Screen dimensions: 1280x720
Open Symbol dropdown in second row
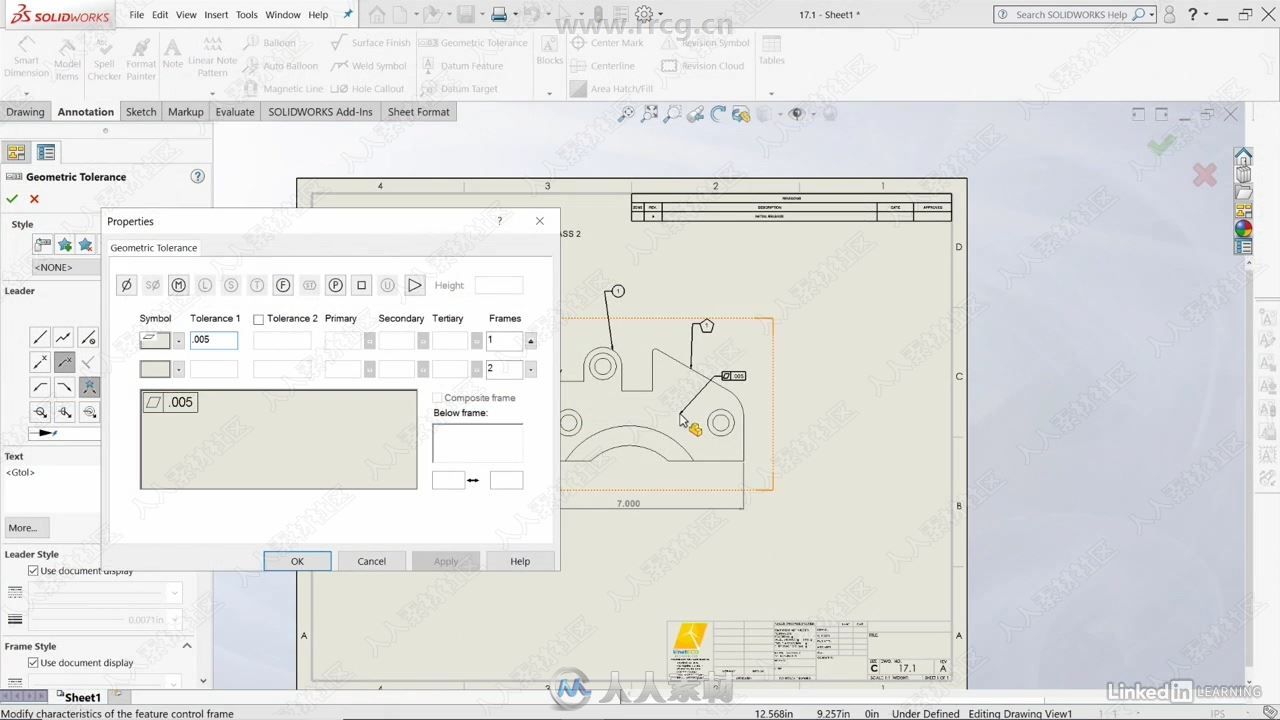[x=179, y=369]
